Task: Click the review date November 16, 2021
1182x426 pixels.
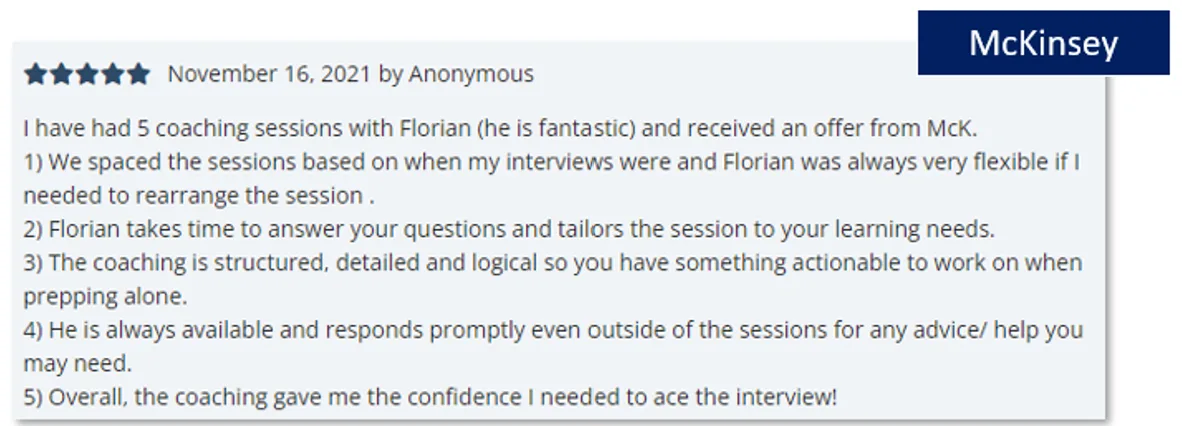Action: [x=269, y=74]
